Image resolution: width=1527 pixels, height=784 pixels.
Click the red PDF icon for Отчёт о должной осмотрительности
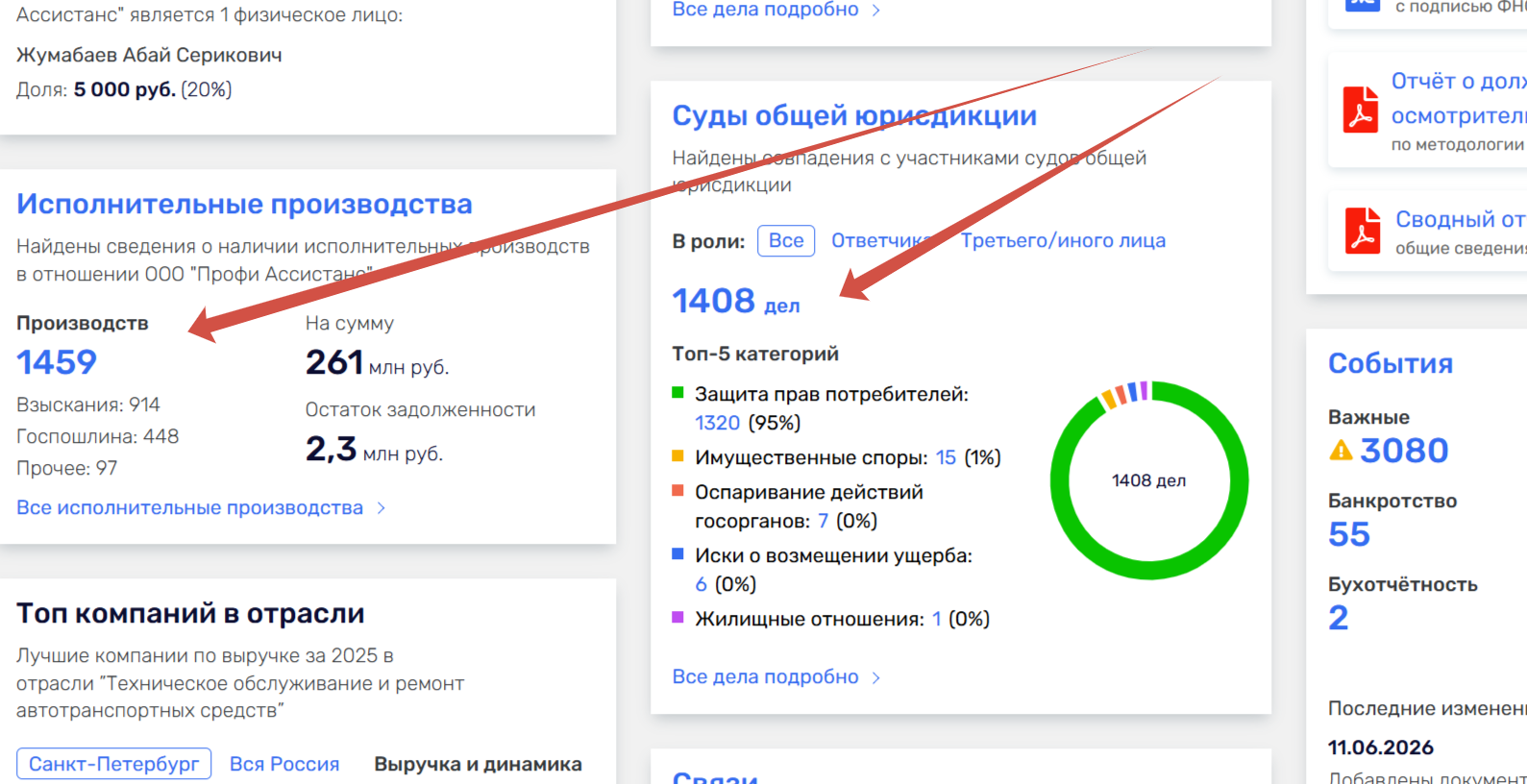(x=1360, y=109)
